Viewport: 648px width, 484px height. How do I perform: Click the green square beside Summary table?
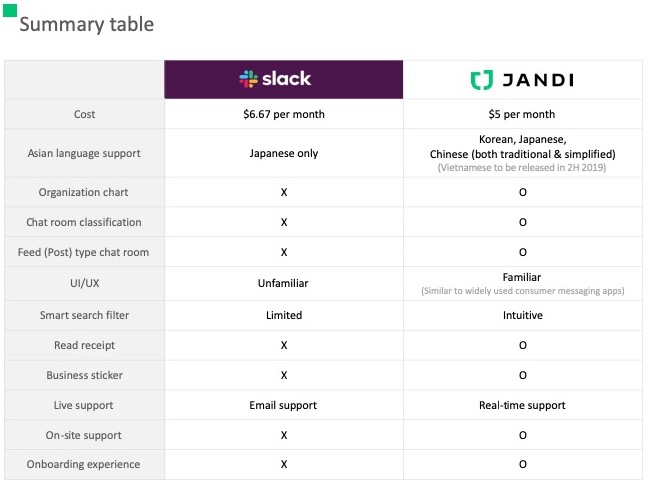tap(9, 10)
